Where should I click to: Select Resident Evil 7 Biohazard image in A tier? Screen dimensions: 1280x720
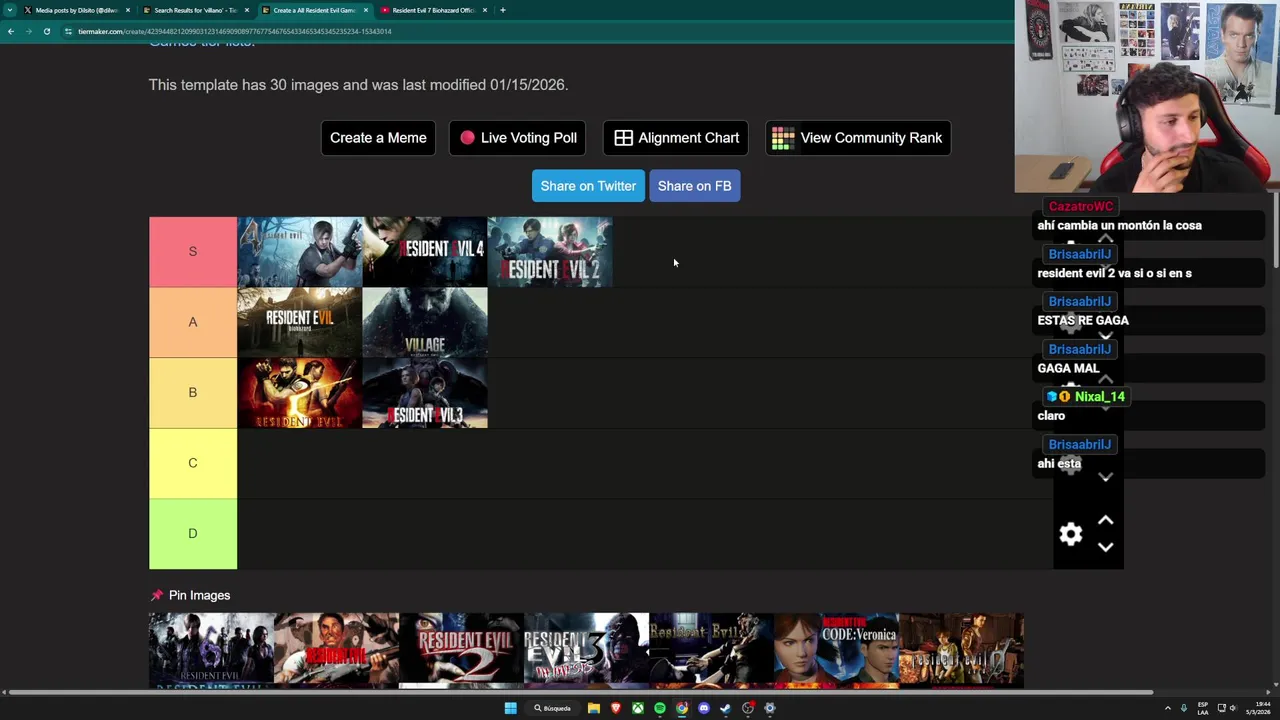(x=300, y=322)
